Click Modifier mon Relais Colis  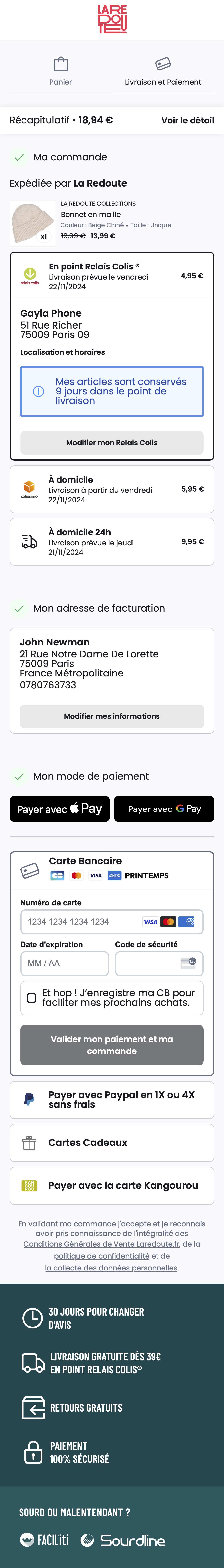tap(112, 443)
